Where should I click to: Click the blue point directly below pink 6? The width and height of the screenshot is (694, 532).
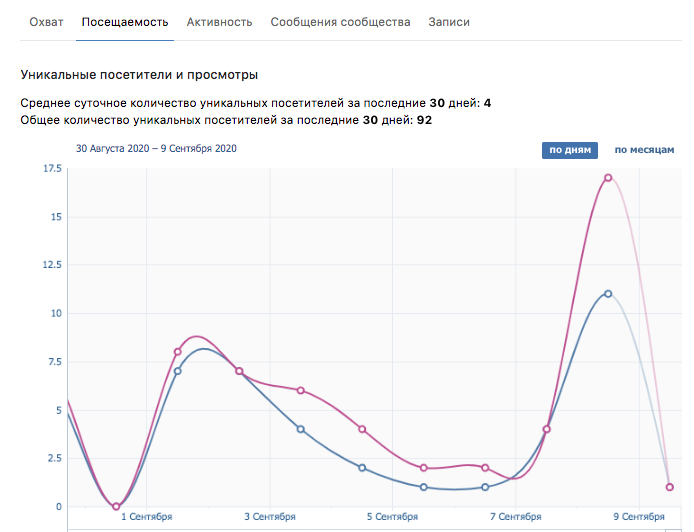pos(300,429)
